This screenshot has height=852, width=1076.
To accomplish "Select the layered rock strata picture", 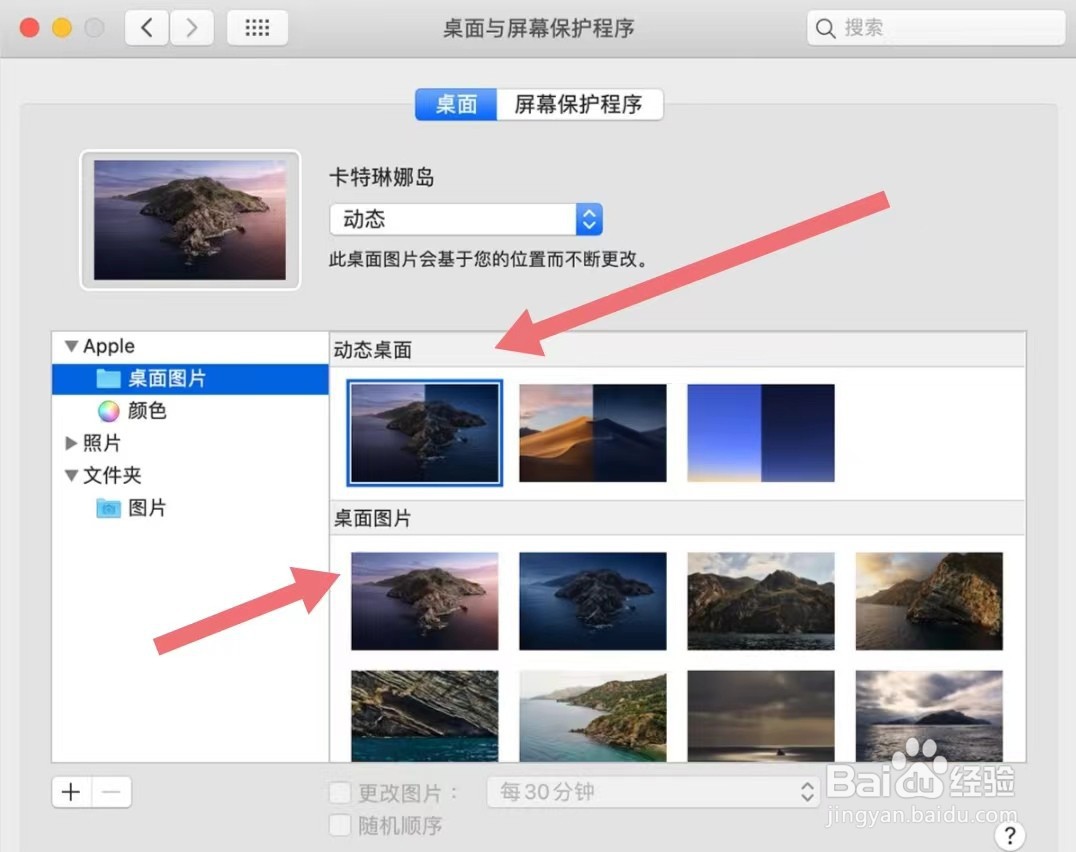I will click(425, 716).
